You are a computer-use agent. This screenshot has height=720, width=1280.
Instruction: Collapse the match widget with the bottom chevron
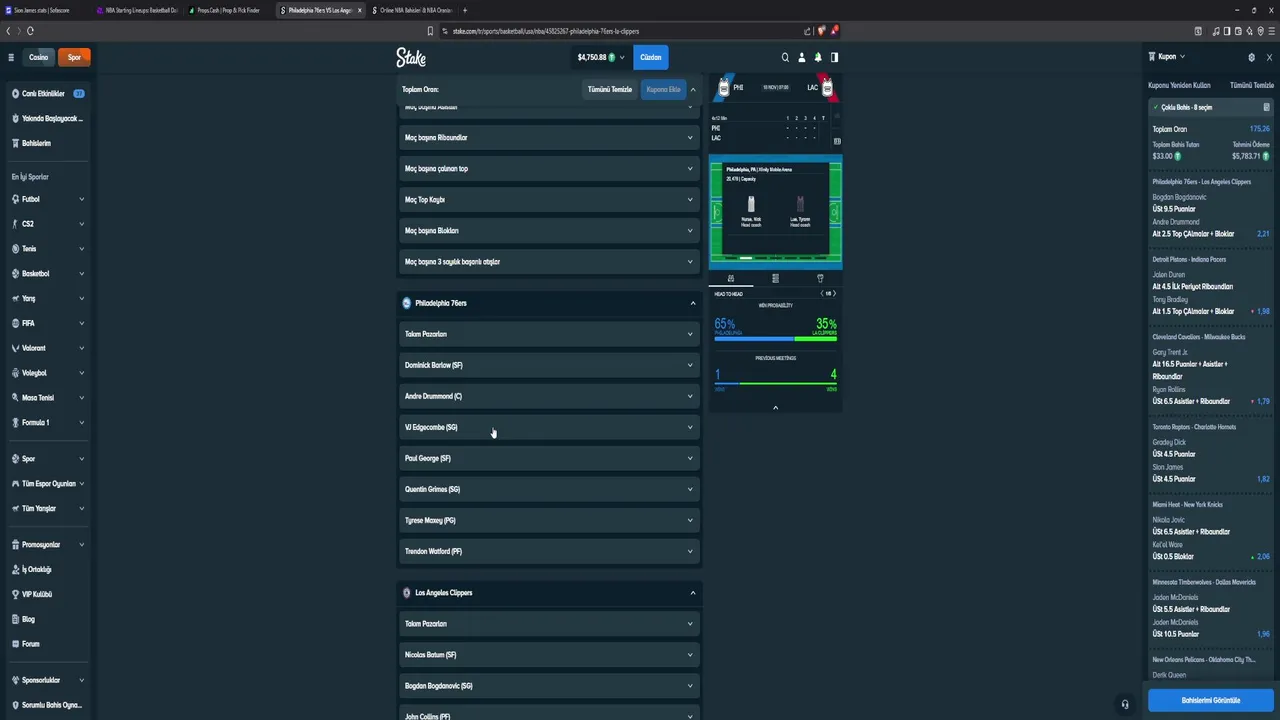click(775, 407)
